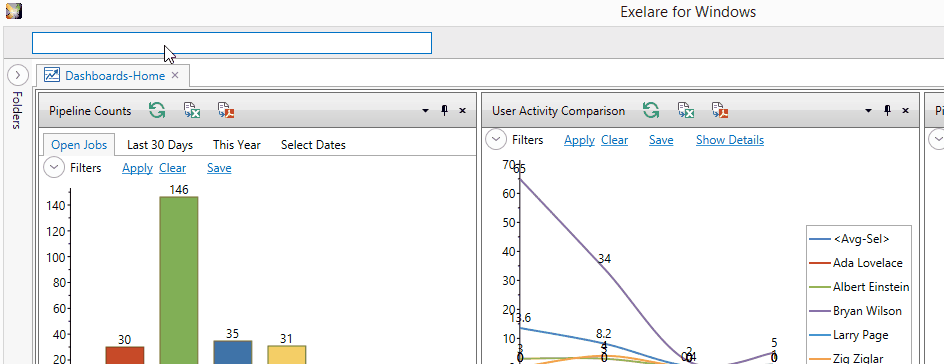Click the 65 data point label

(x=520, y=169)
